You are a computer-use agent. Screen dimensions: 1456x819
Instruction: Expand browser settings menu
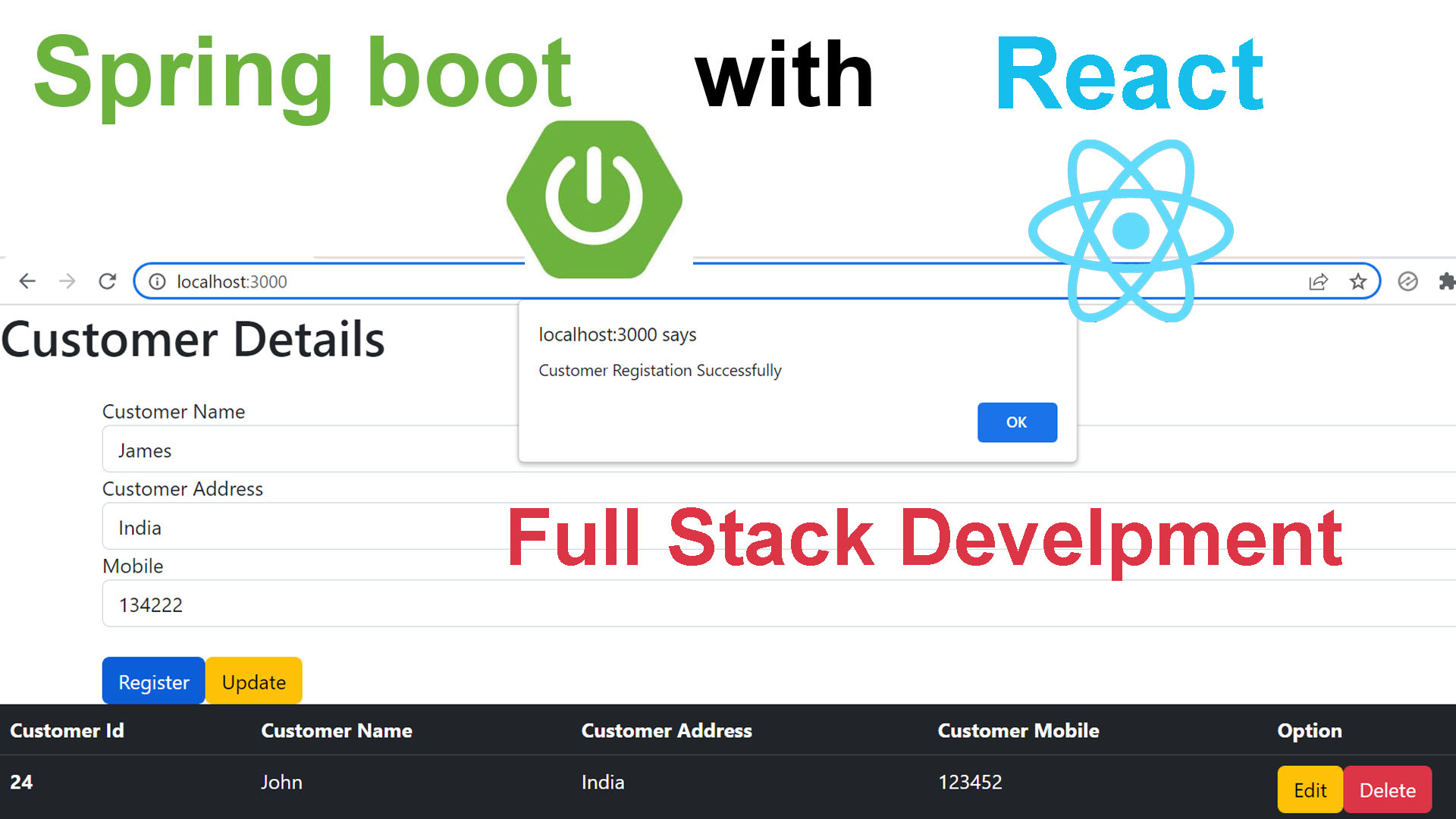(1449, 281)
